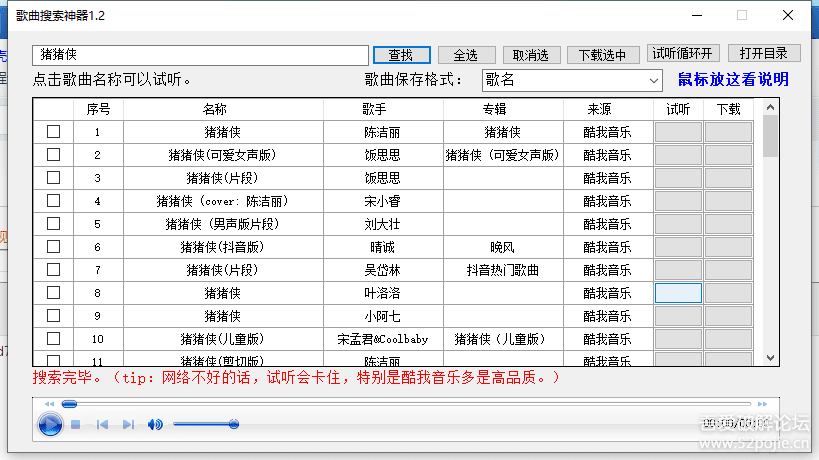The width and height of the screenshot is (819, 460).
Task: Click singer 小阿七 in row 9
Action: coord(382,316)
